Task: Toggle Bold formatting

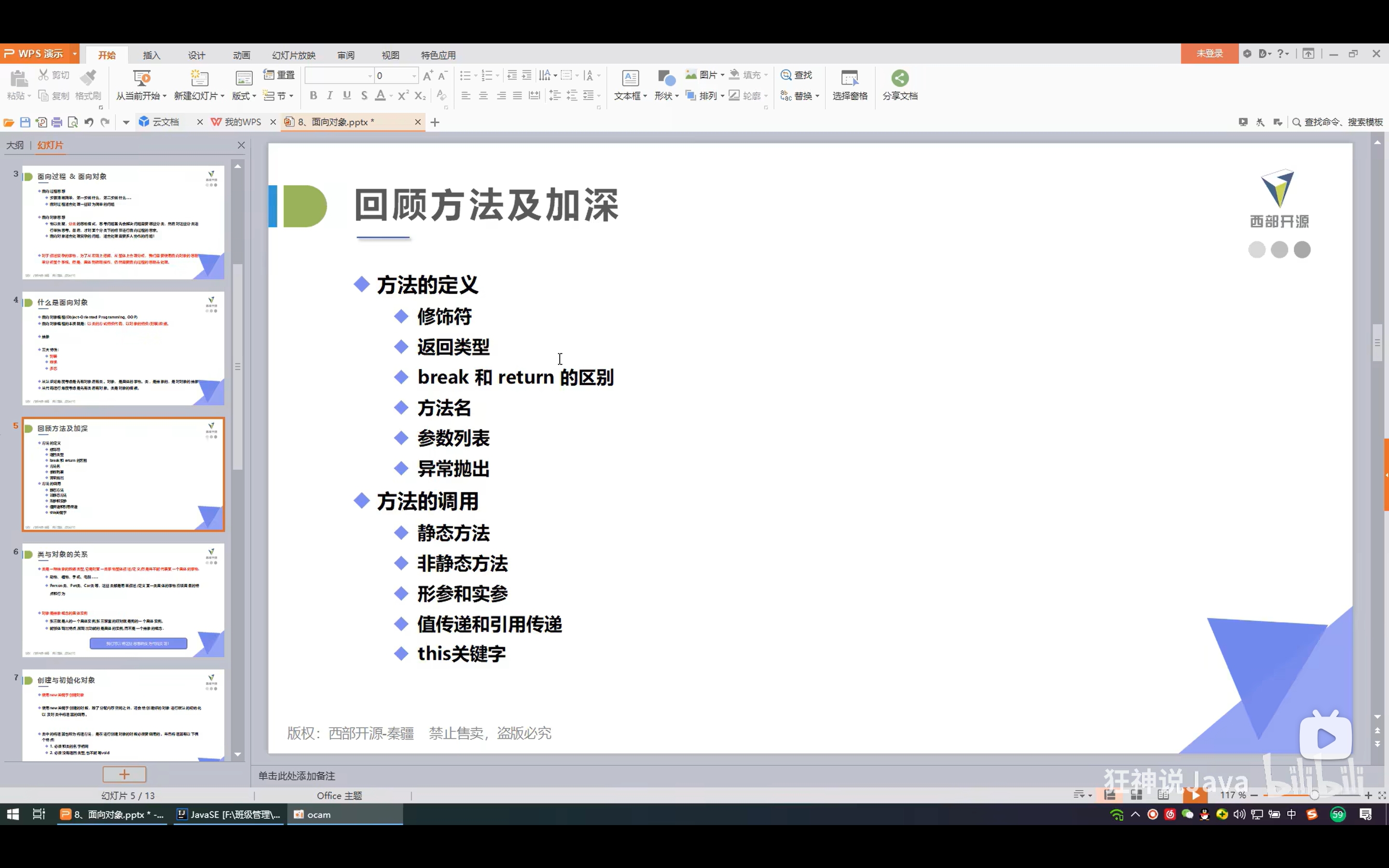Action: point(314,96)
